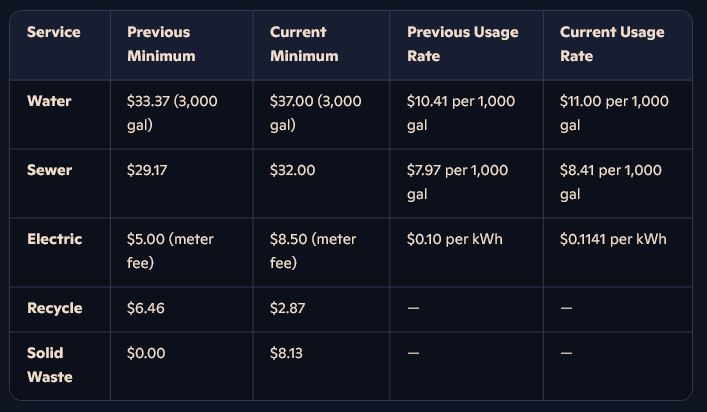Image resolution: width=707 pixels, height=412 pixels.
Task: Select the $6.46 recycle previous minimum
Action: (x=146, y=308)
